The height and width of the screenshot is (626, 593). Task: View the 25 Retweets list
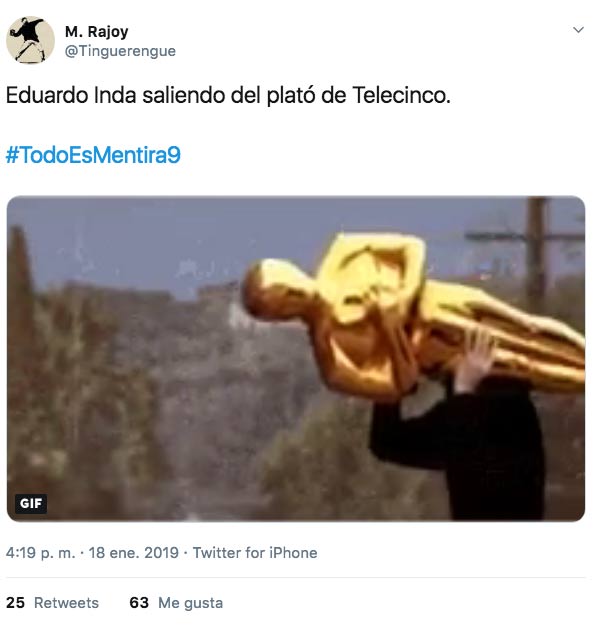click(52, 603)
